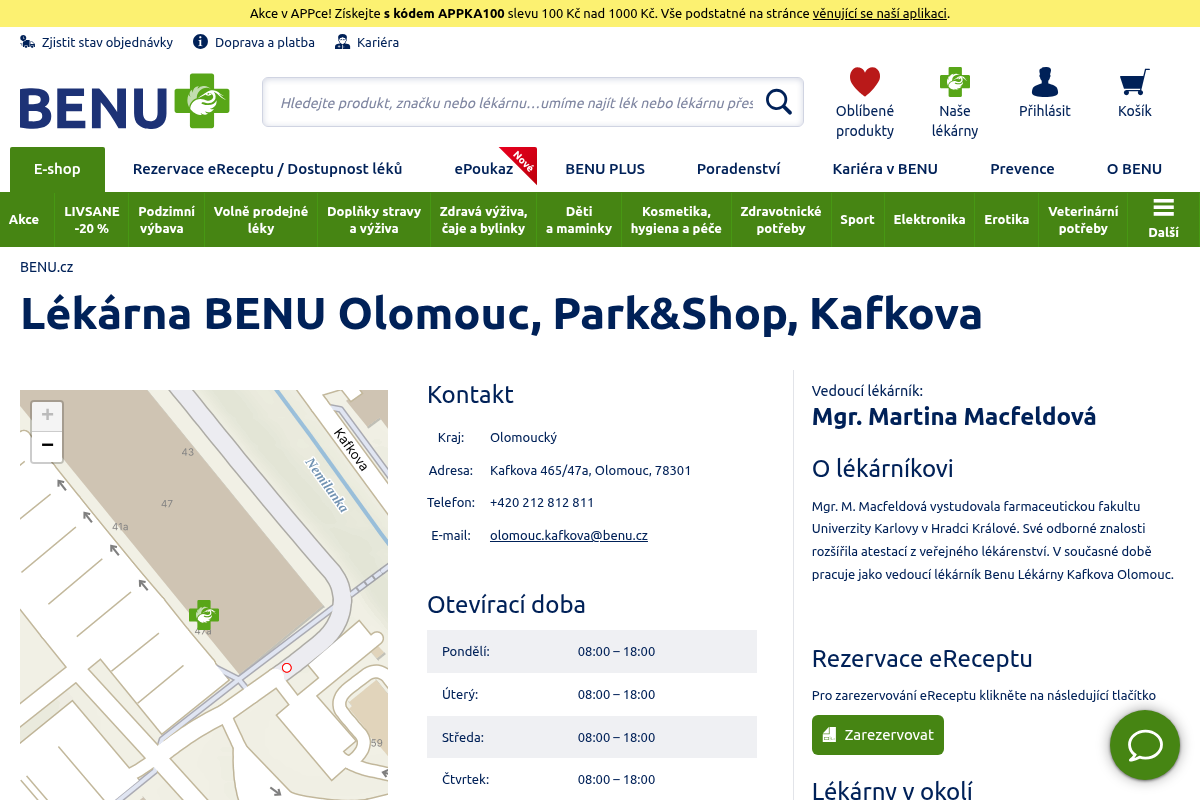
Task: Zoom in on the map
Action: (47, 415)
